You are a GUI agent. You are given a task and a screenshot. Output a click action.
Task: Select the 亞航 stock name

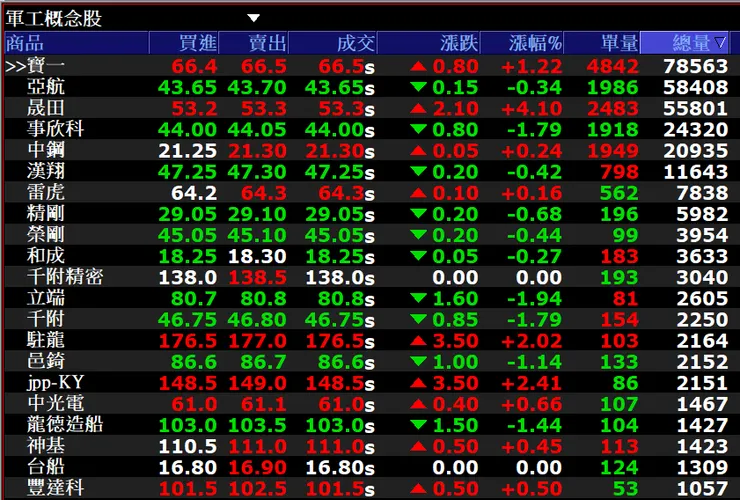click(46, 87)
